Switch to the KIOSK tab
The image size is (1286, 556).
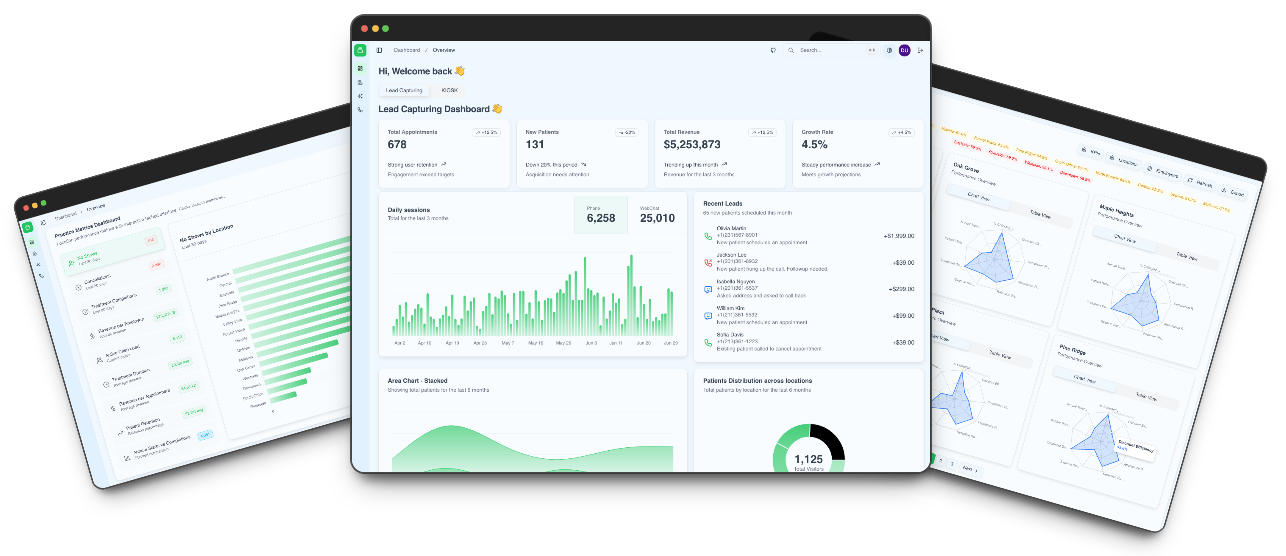click(450, 90)
